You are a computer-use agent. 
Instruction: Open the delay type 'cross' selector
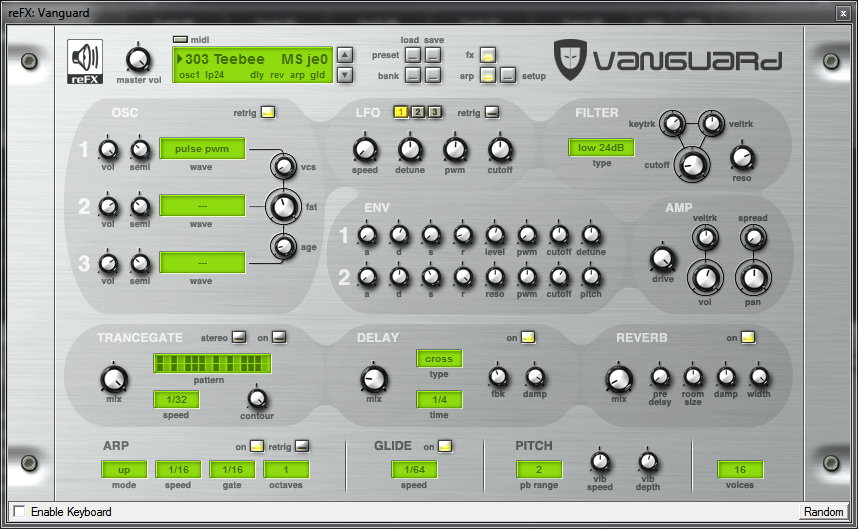coord(439,358)
